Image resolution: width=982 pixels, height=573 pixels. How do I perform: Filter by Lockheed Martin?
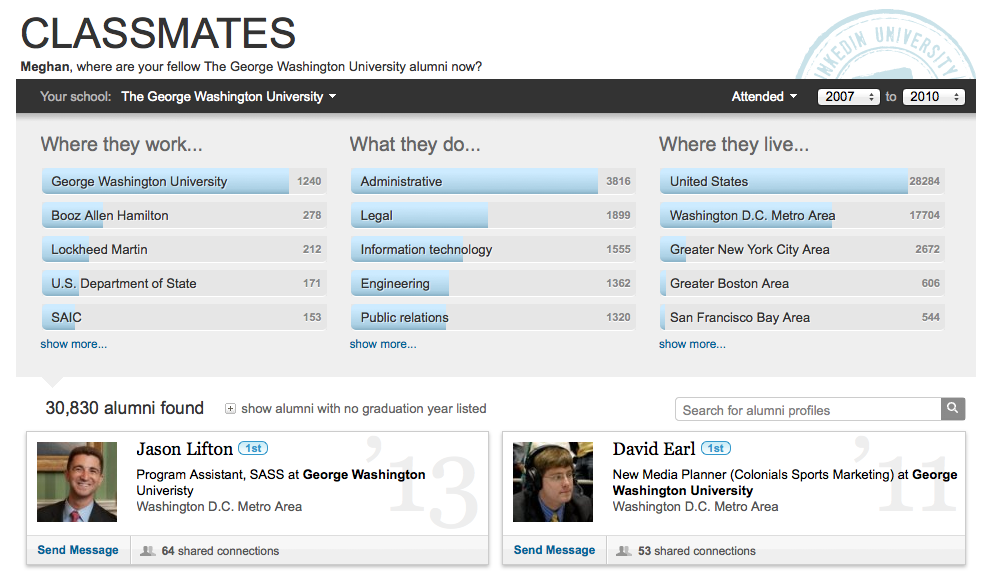184,249
